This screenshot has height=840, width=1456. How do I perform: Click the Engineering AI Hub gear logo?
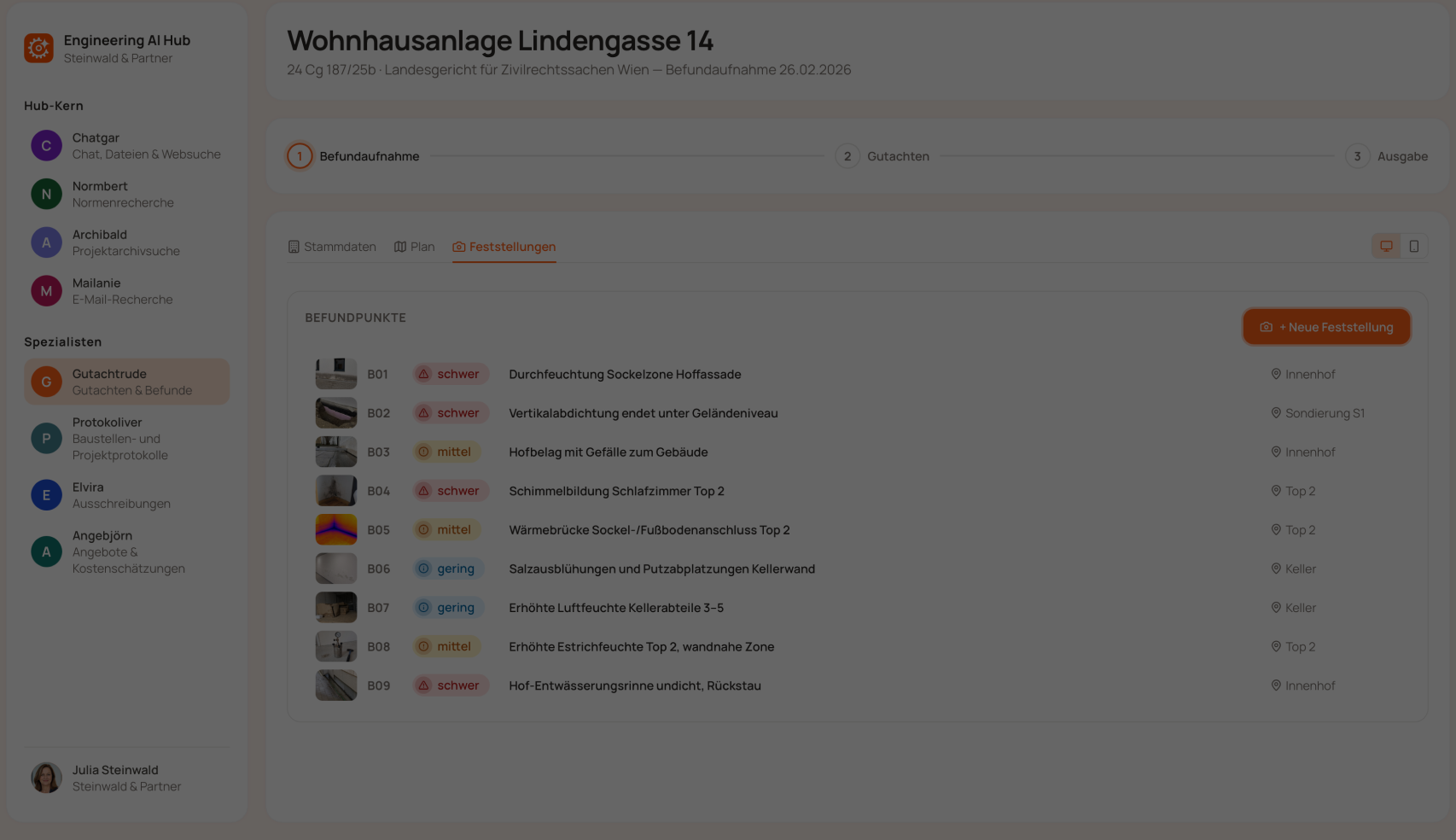[x=38, y=49]
